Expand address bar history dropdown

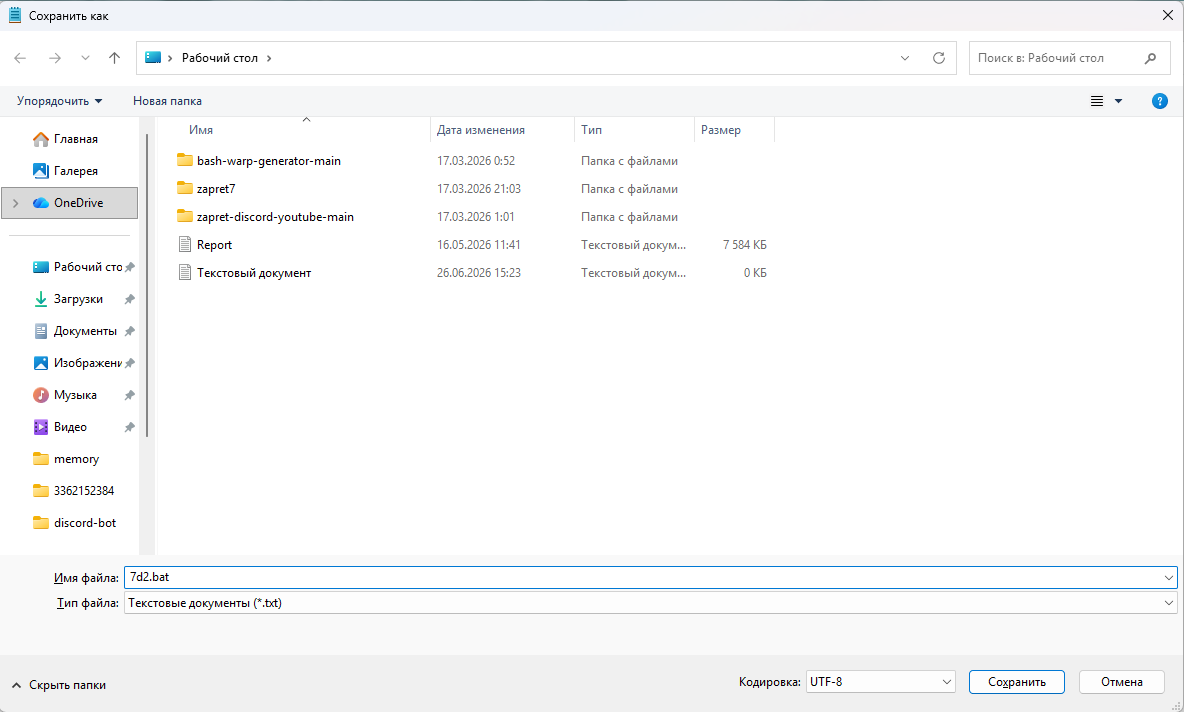(905, 58)
